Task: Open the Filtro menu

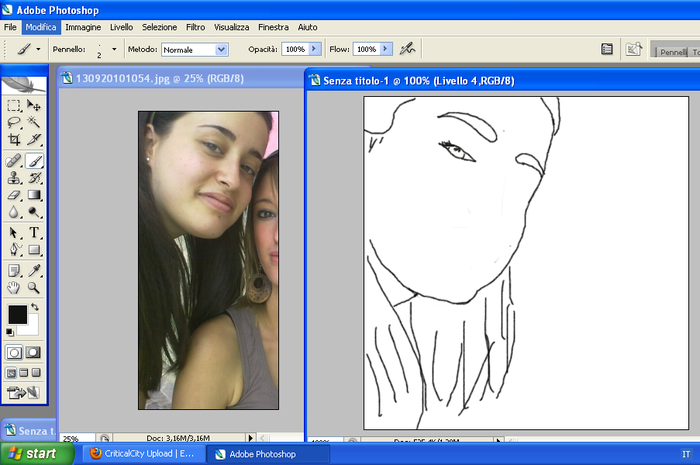Action: pyautogui.click(x=196, y=27)
